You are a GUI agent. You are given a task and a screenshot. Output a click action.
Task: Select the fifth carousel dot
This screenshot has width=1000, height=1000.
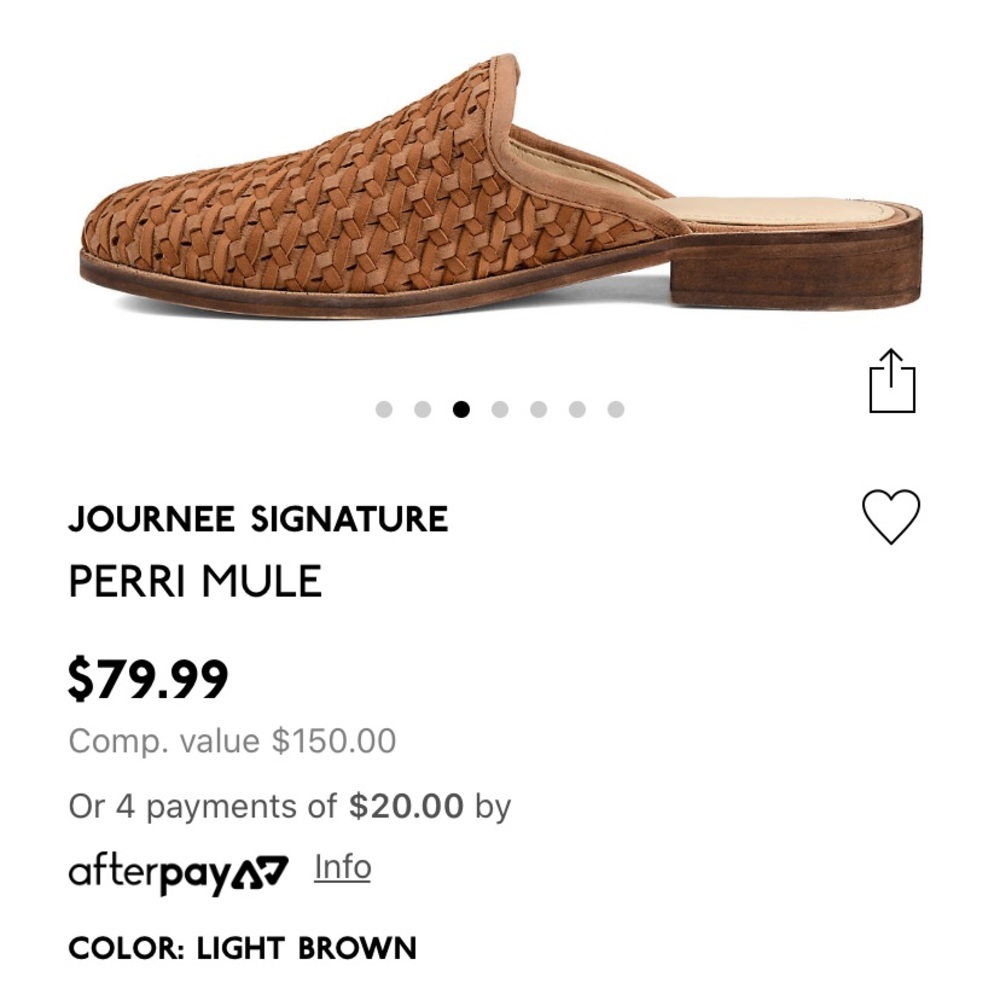click(537, 407)
